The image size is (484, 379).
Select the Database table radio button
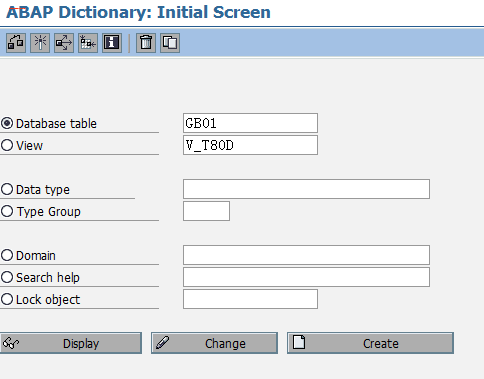7,123
